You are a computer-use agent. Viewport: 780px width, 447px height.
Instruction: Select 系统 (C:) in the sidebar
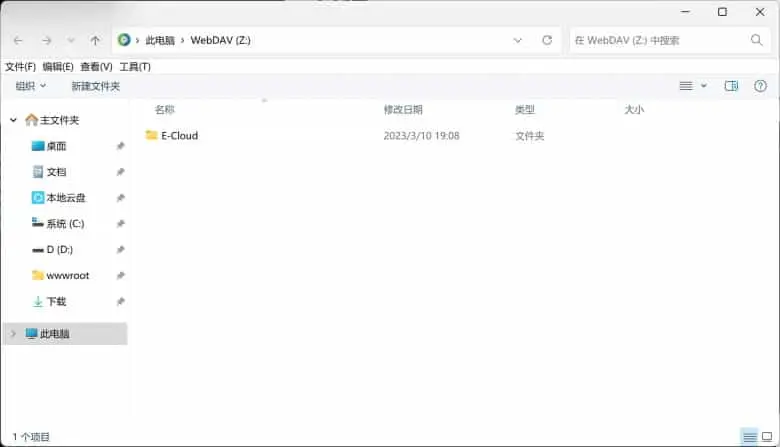tap(65, 224)
